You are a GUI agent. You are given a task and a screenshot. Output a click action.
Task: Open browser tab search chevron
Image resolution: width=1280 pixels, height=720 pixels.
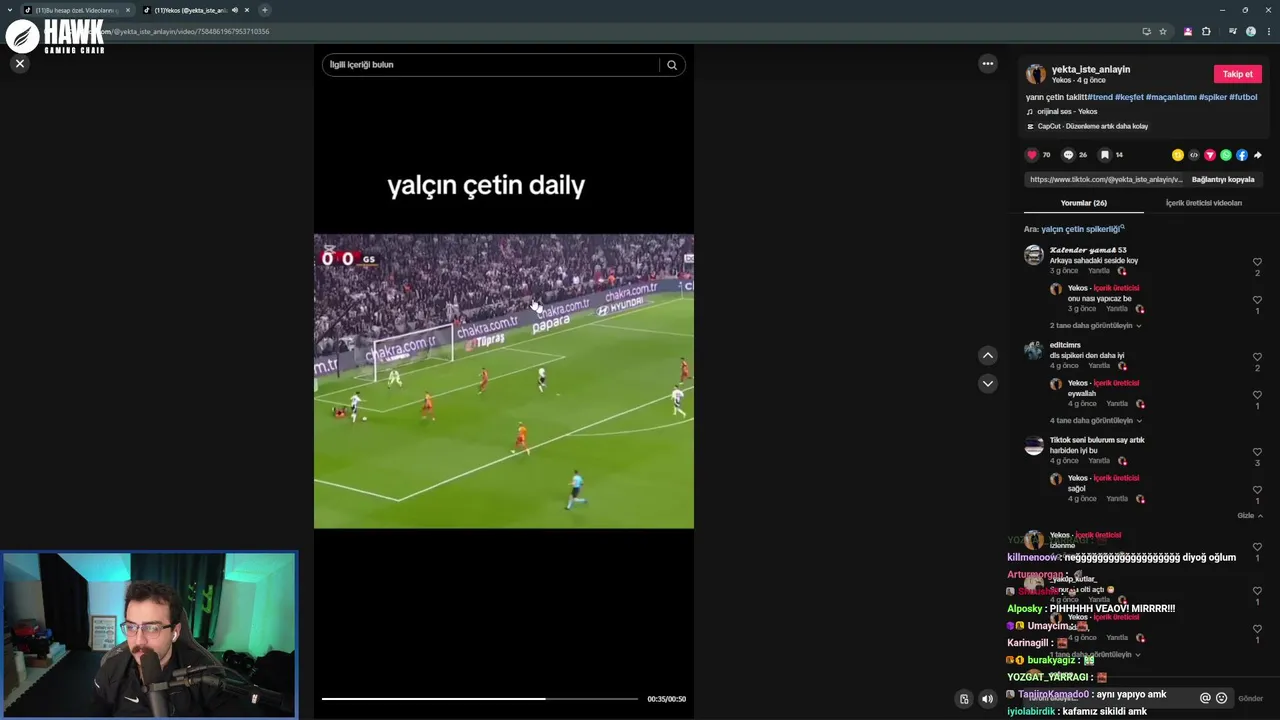(9, 10)
